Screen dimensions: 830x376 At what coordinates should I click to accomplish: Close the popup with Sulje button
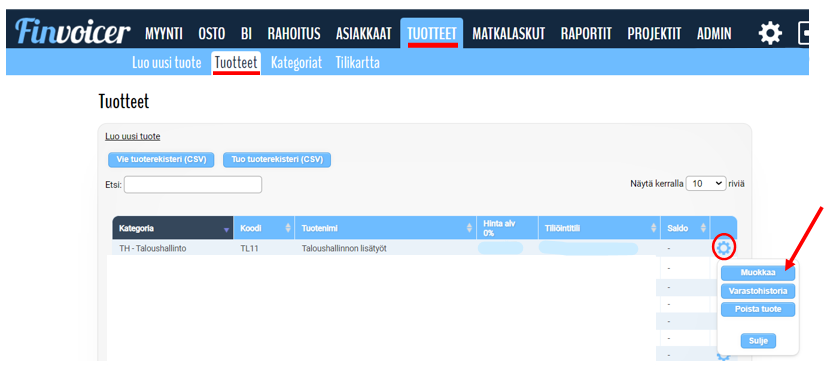click(758, 341)
